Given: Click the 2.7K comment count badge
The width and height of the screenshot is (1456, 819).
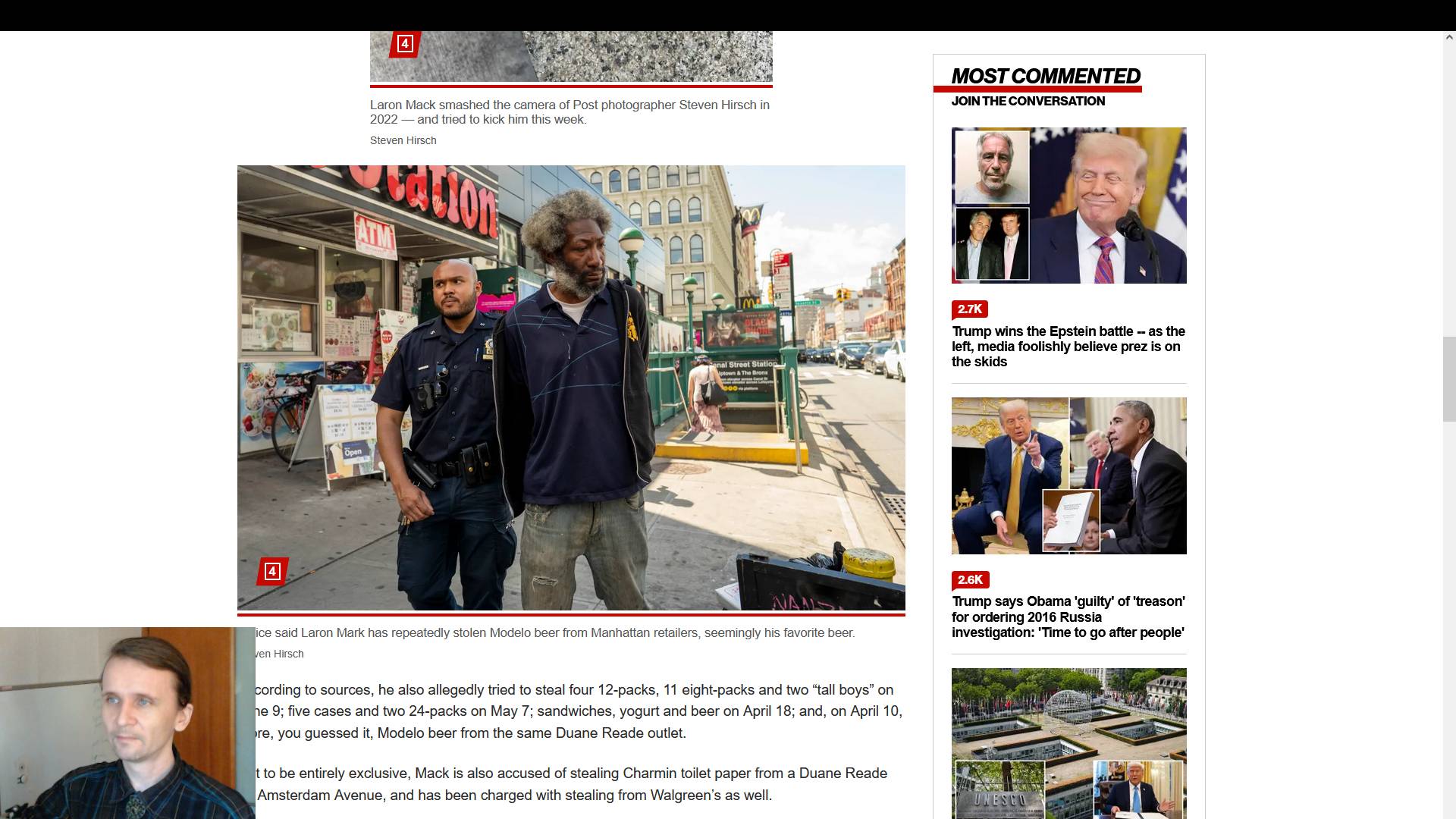Looking at the screenshot, I should [969, 309].
